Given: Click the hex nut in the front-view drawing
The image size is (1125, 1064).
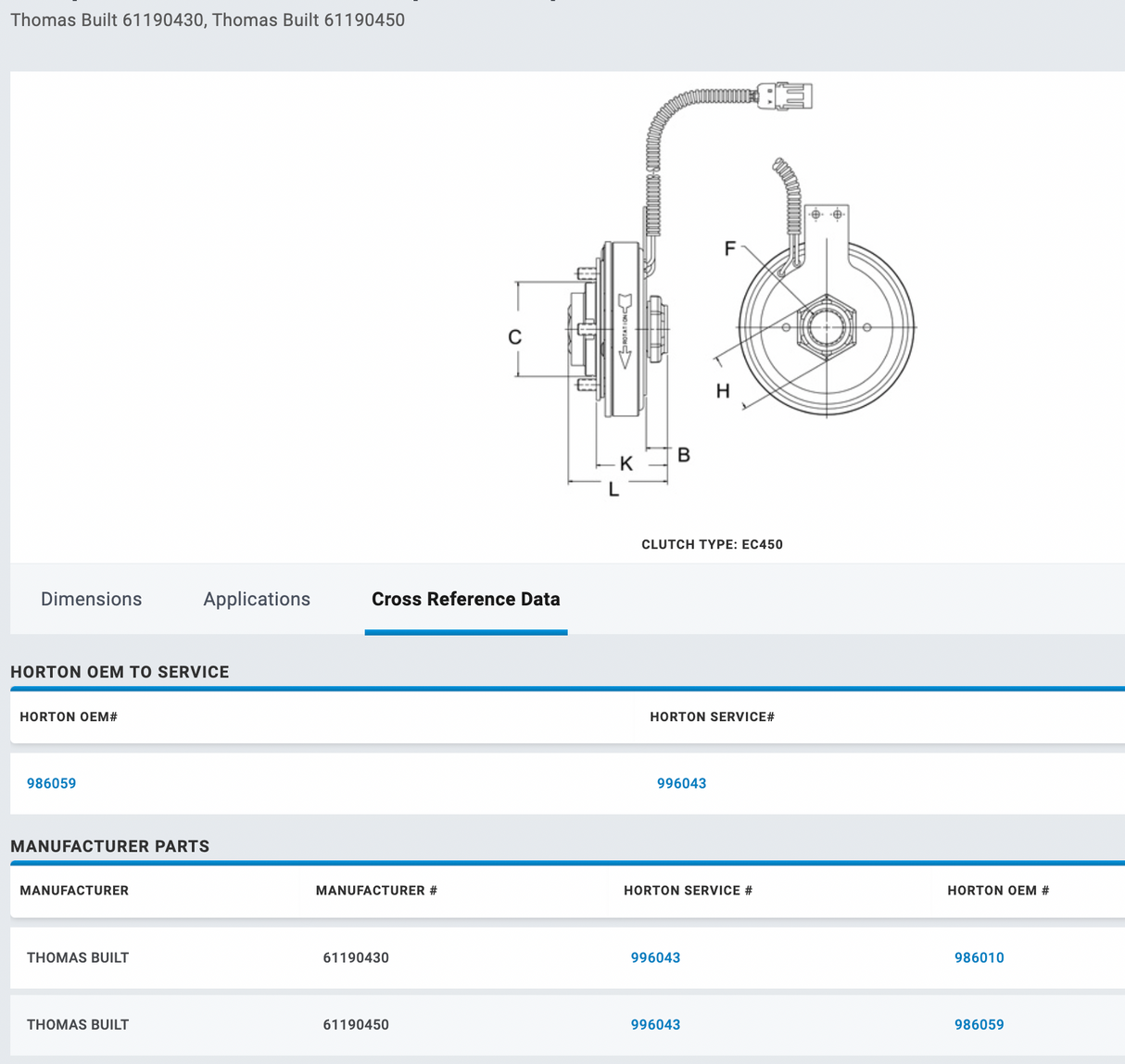Looking at the screenshot, I should pos(826,327).
